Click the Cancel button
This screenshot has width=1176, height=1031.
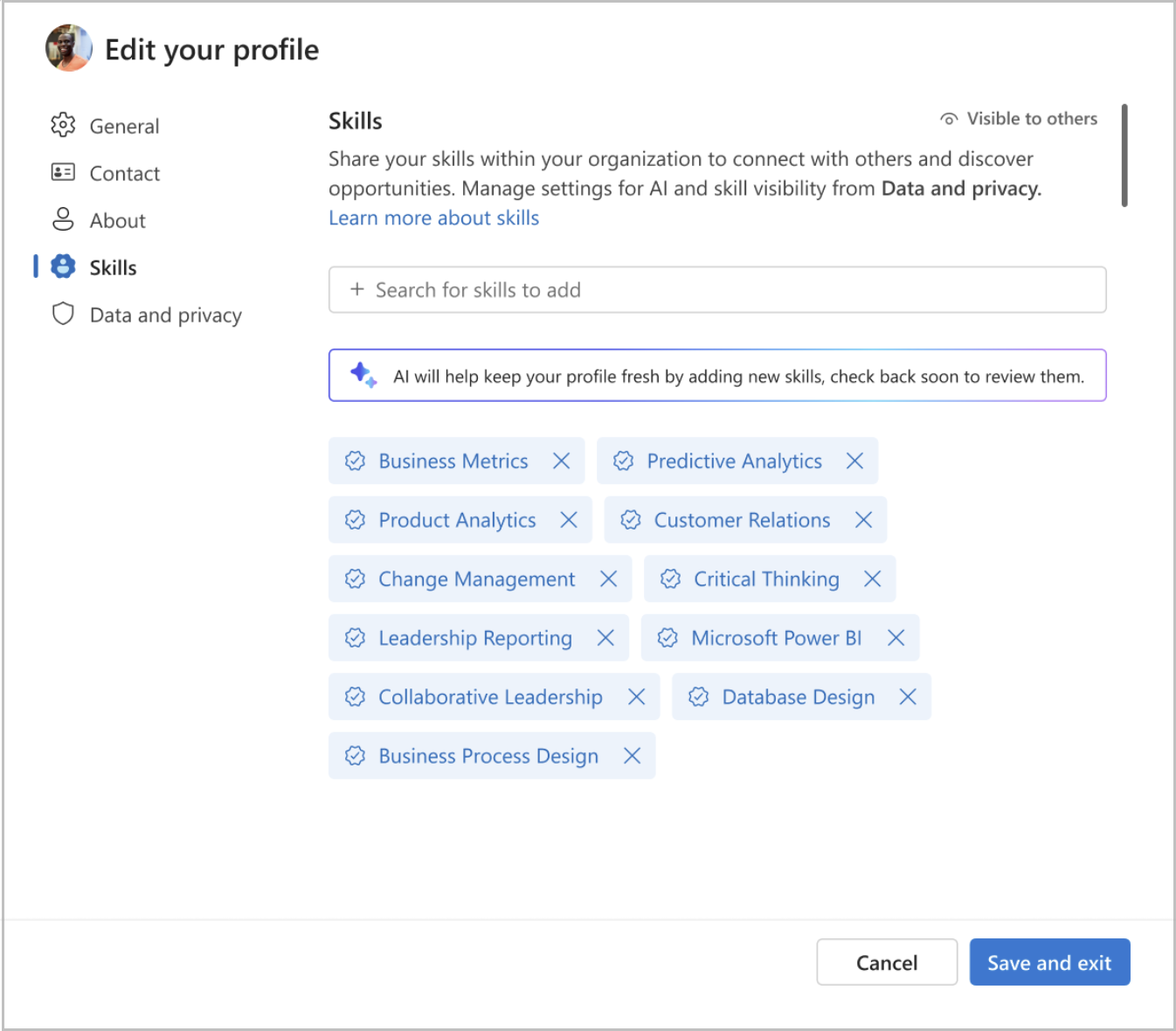(x=887, y=962)
